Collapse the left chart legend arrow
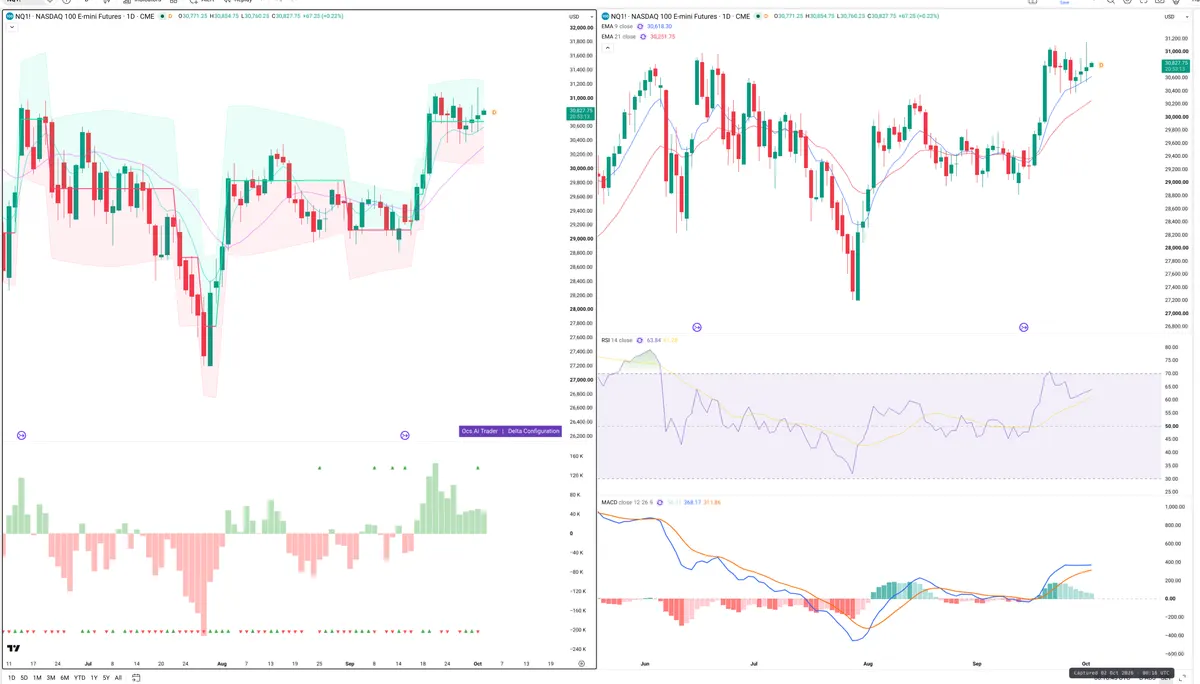Screen dimensions: 1200x684 click(x=10, y=27)
